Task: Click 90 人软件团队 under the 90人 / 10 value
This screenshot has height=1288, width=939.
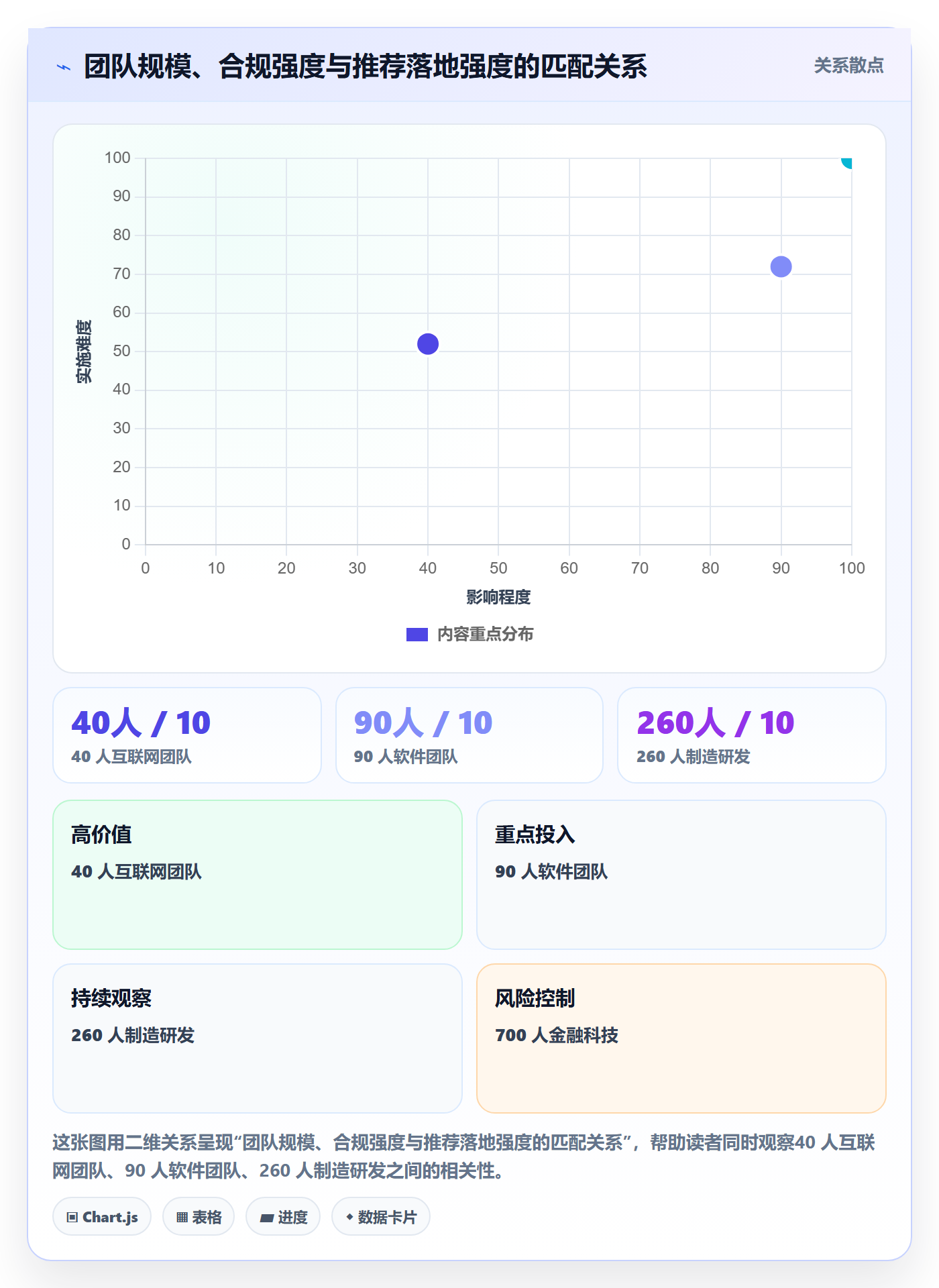Action: 406,757
